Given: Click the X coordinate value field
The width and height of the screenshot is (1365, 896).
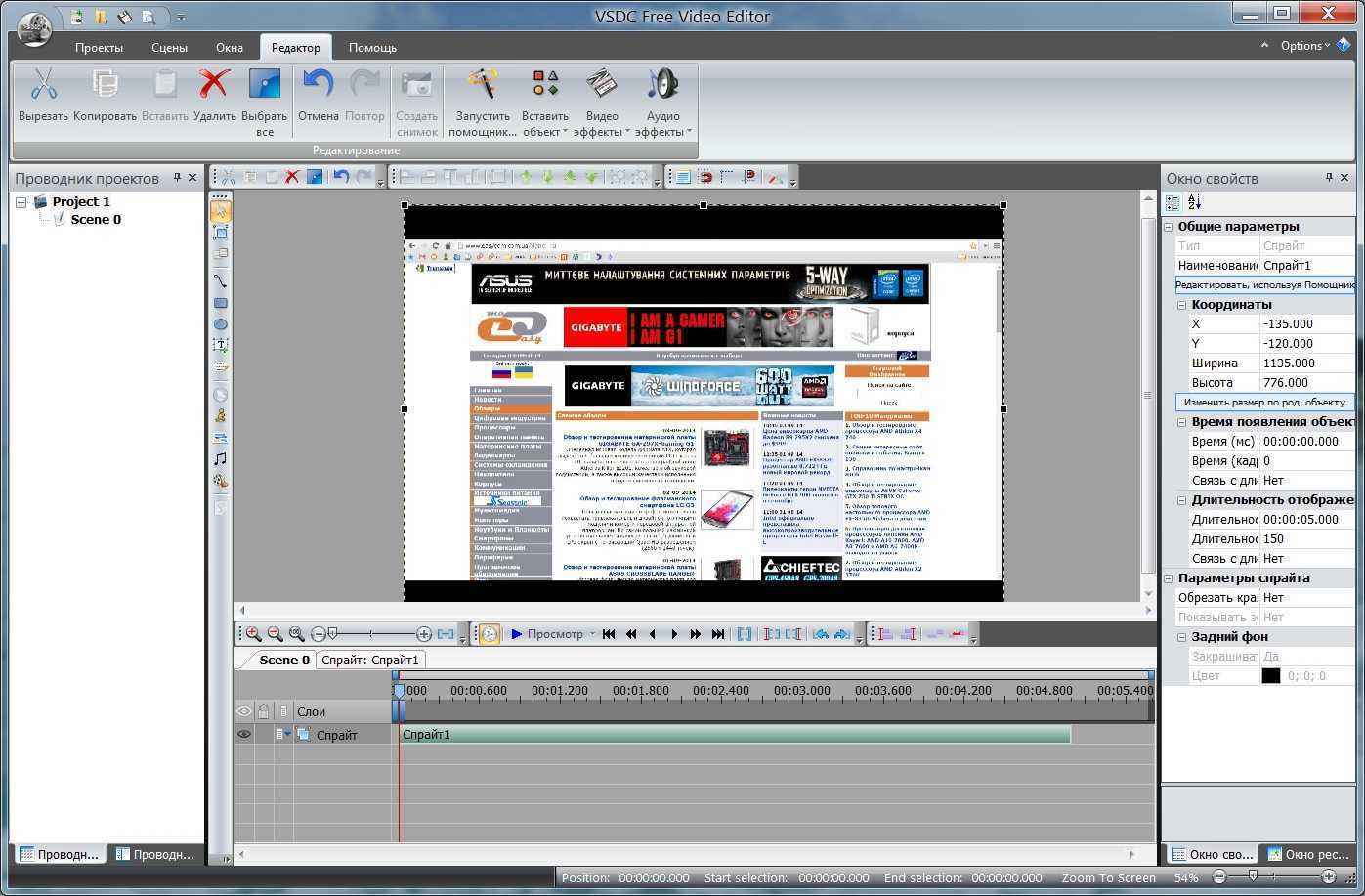Looking at the screenshot, I should coord(1307,323).
